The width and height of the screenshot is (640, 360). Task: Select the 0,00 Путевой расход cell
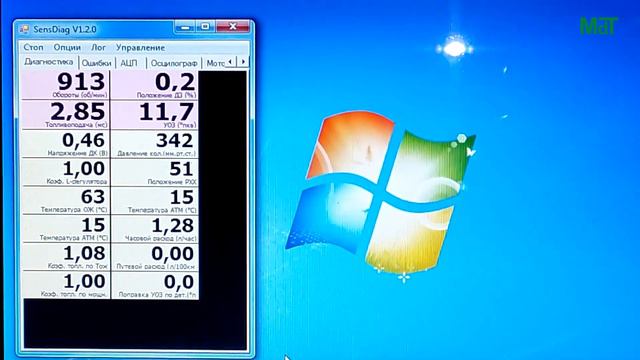(155, 256)
